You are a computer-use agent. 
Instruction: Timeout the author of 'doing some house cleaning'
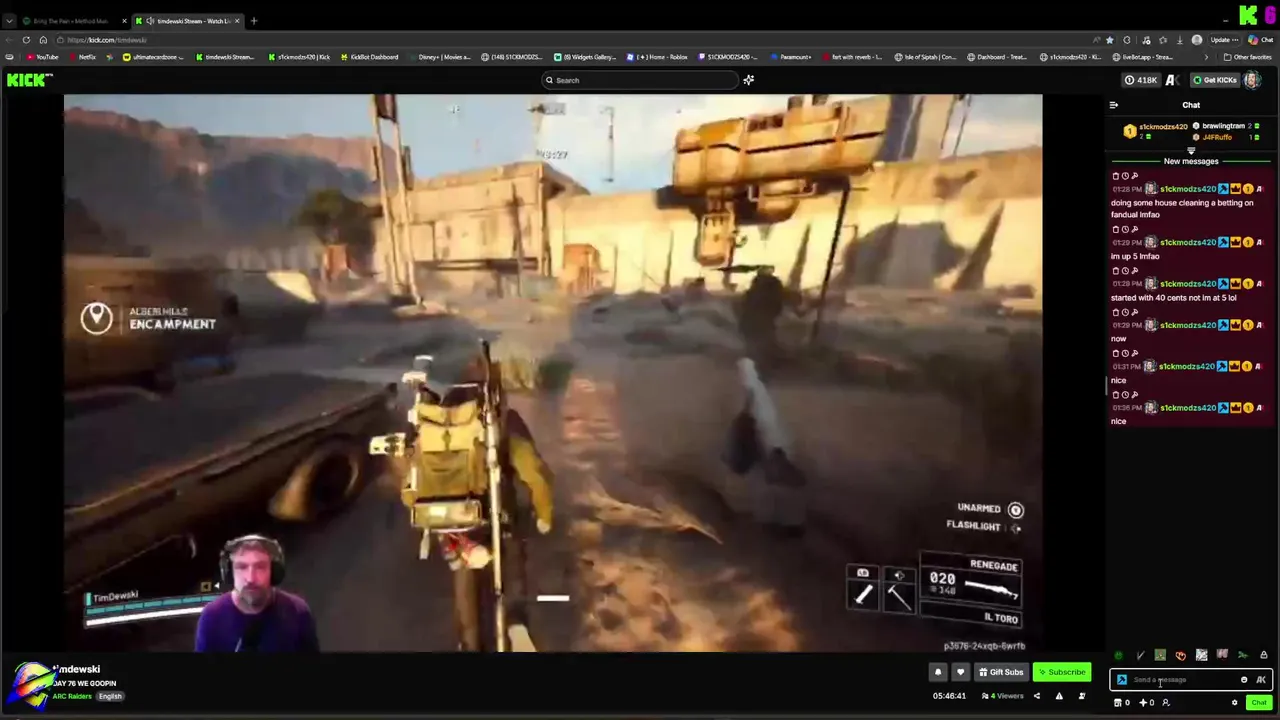click(1125, 176)
